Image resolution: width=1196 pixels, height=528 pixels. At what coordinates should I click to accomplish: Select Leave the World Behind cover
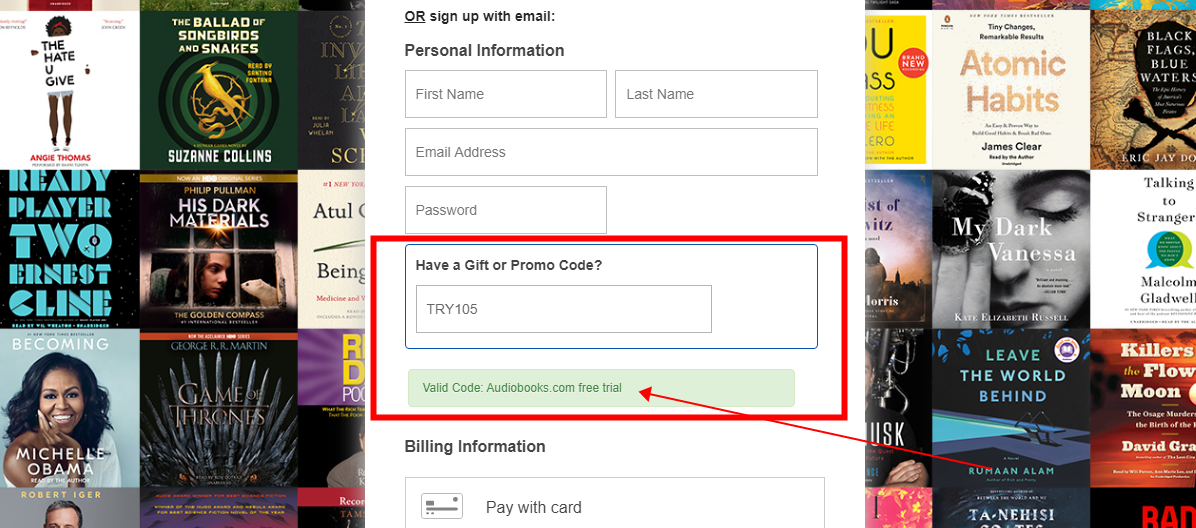point(1010,408)
